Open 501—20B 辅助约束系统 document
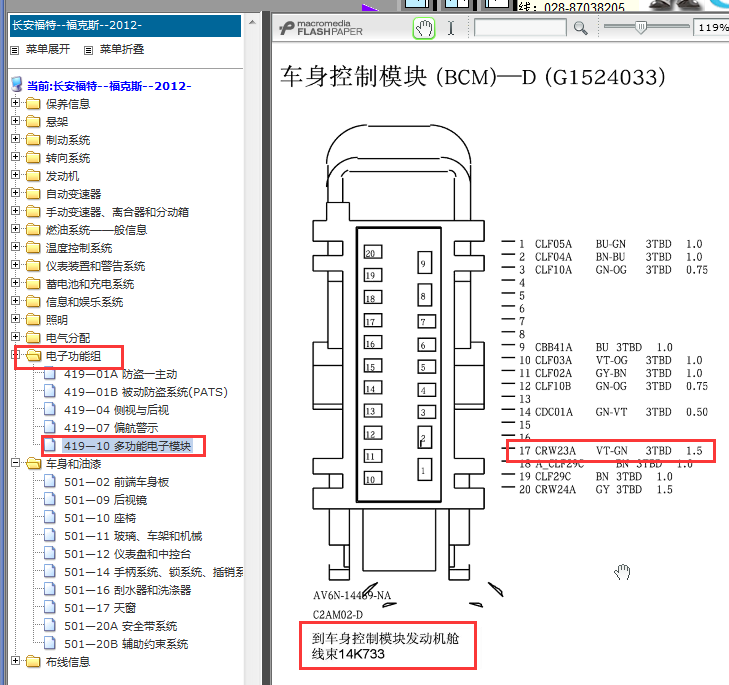The image size is (729, 685). pyautogui.click(x=126, y=645)
